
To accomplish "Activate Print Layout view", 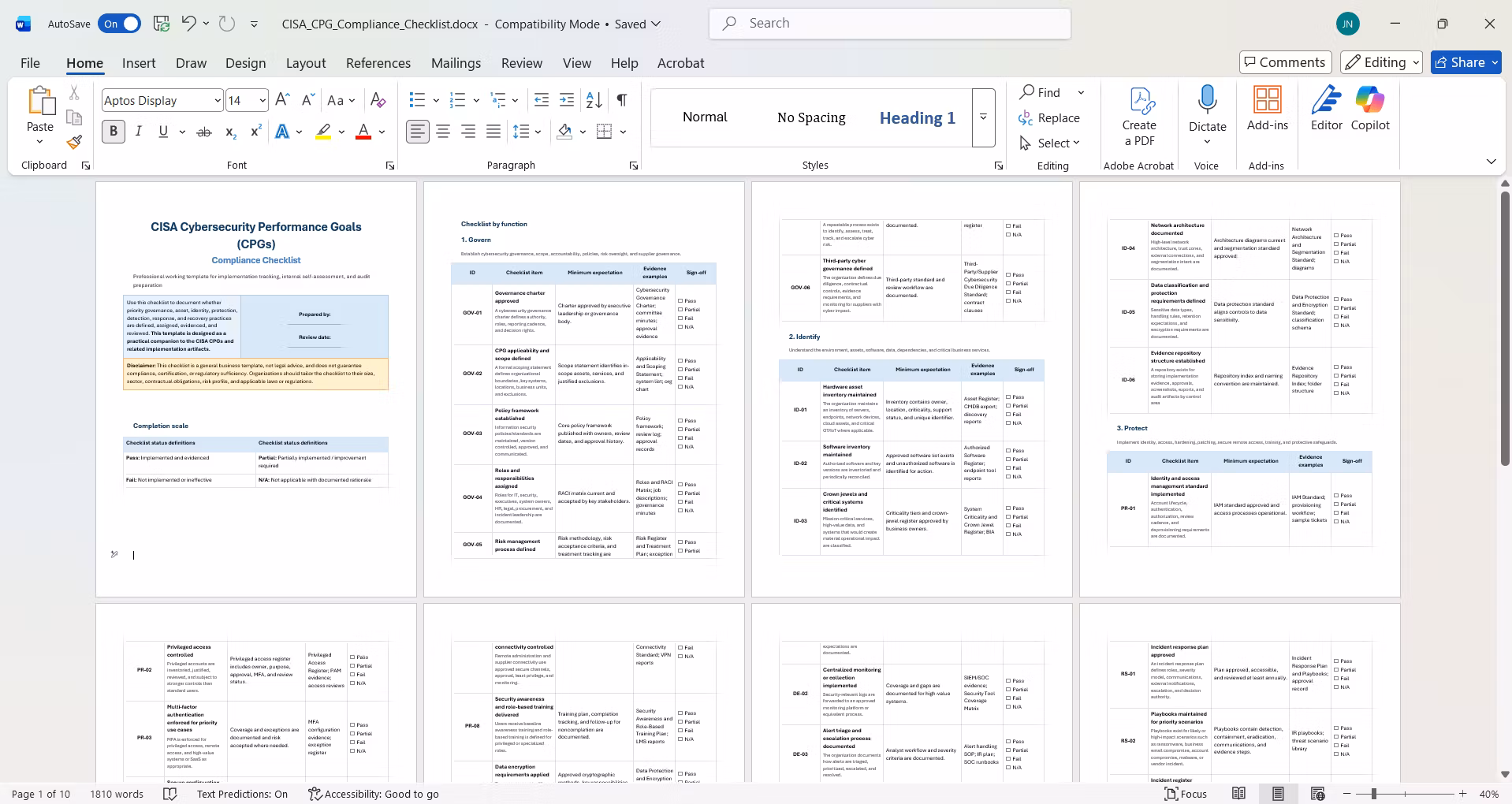I will click(1278, 794).
